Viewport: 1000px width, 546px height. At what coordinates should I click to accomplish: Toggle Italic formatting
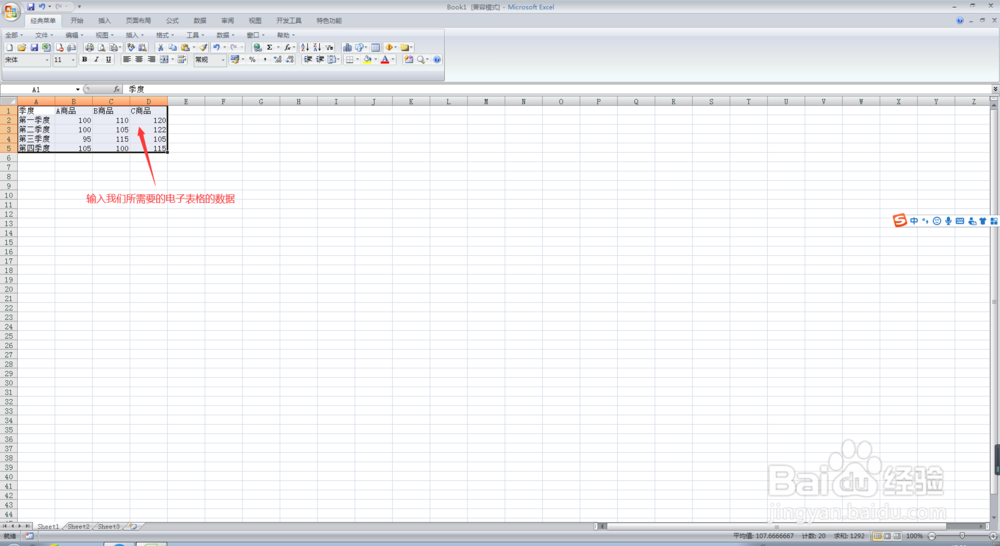click(x=96, y=59)
